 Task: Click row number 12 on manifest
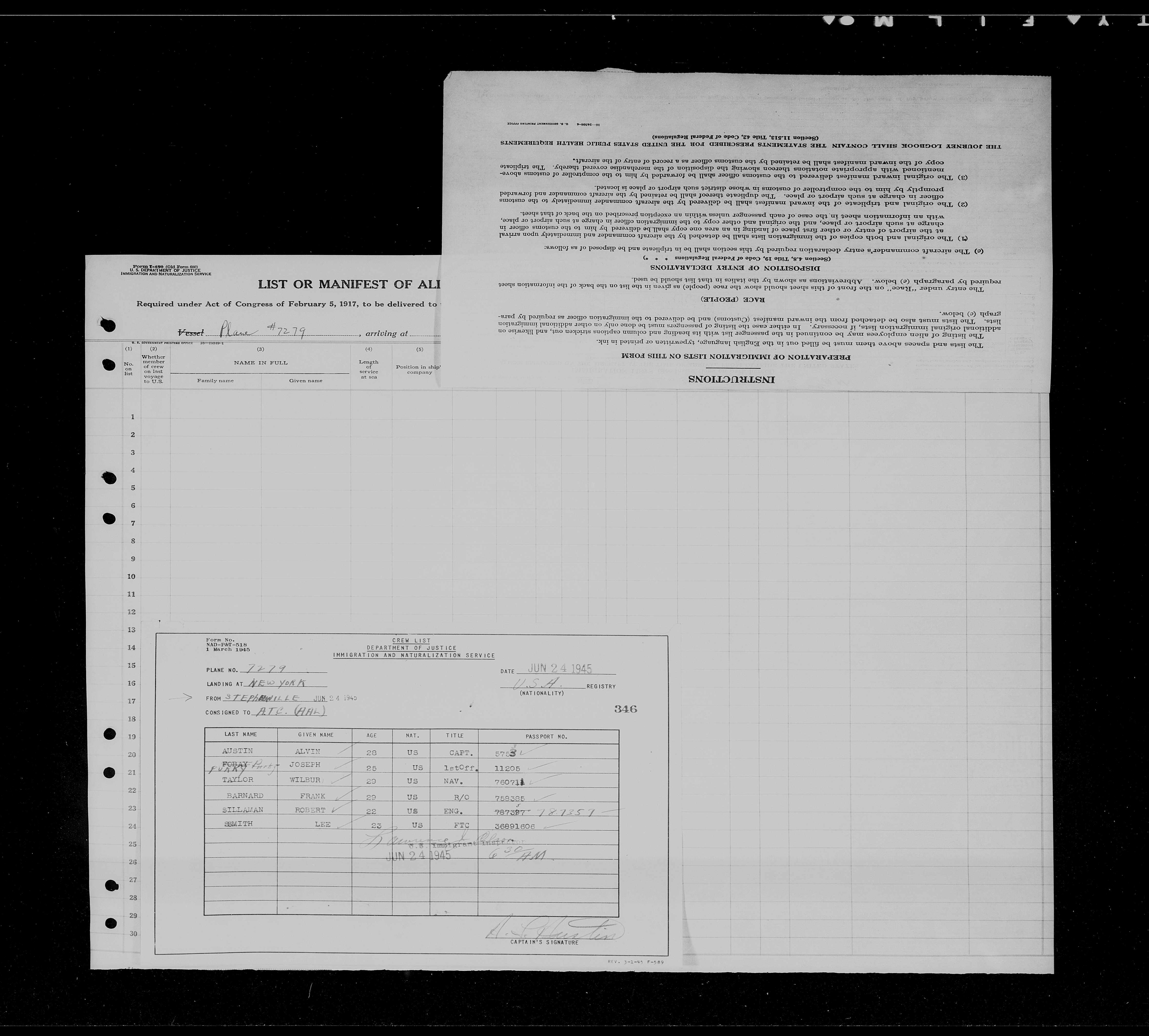click(132, 612)
